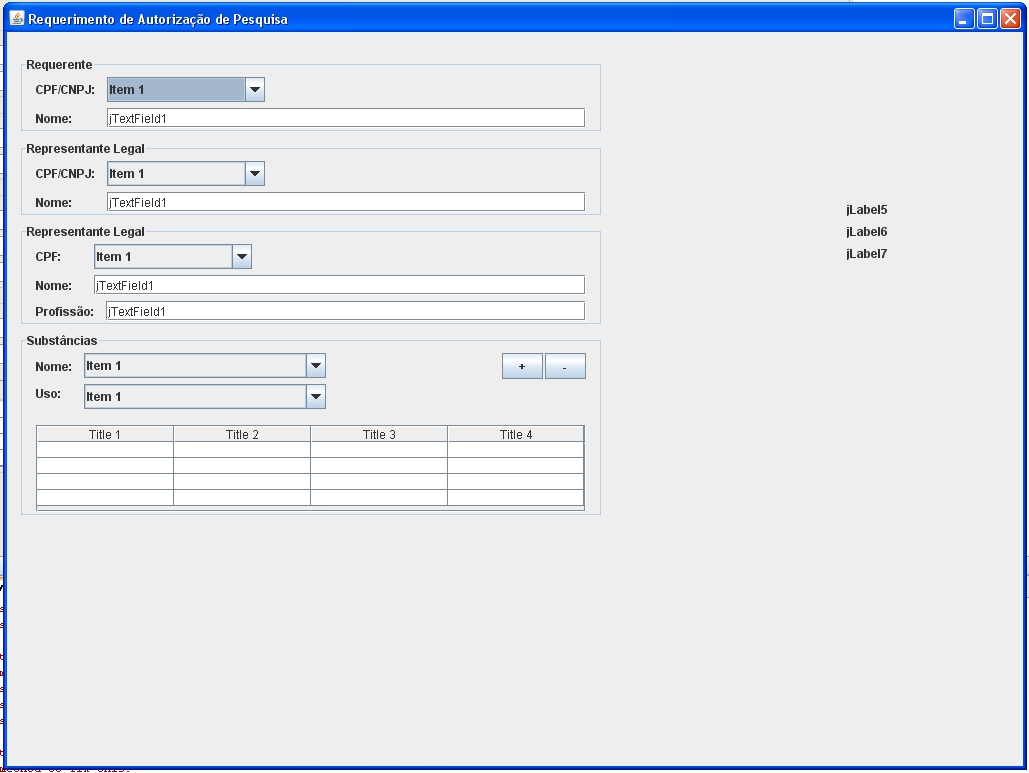Click the first row cell under Title 1
The height and width of the screenshot is (773, 1029).
coord(105,449)
